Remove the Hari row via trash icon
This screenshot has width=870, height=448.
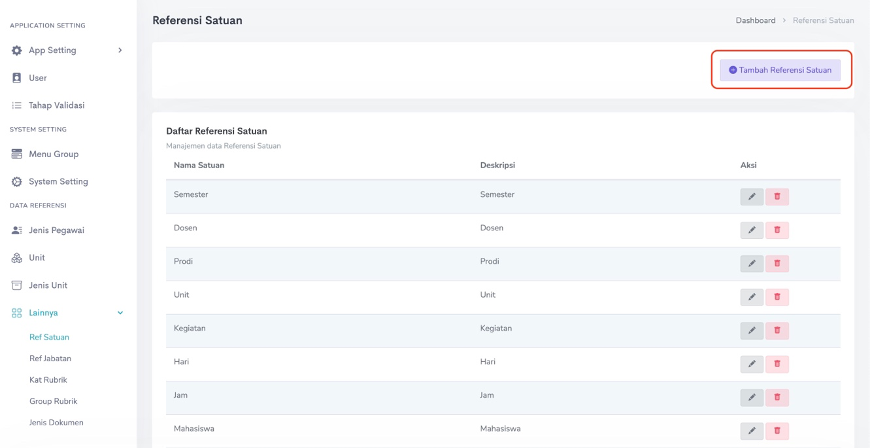click(777, 364)
